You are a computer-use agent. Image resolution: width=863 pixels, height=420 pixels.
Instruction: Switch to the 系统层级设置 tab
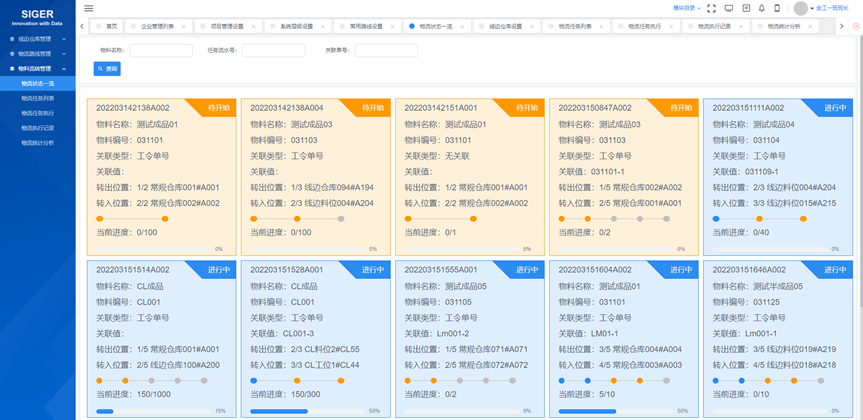coord(296,26)
